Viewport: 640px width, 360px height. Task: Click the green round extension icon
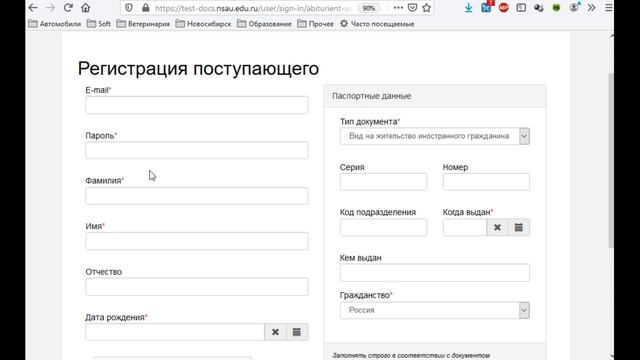point(556,8)
